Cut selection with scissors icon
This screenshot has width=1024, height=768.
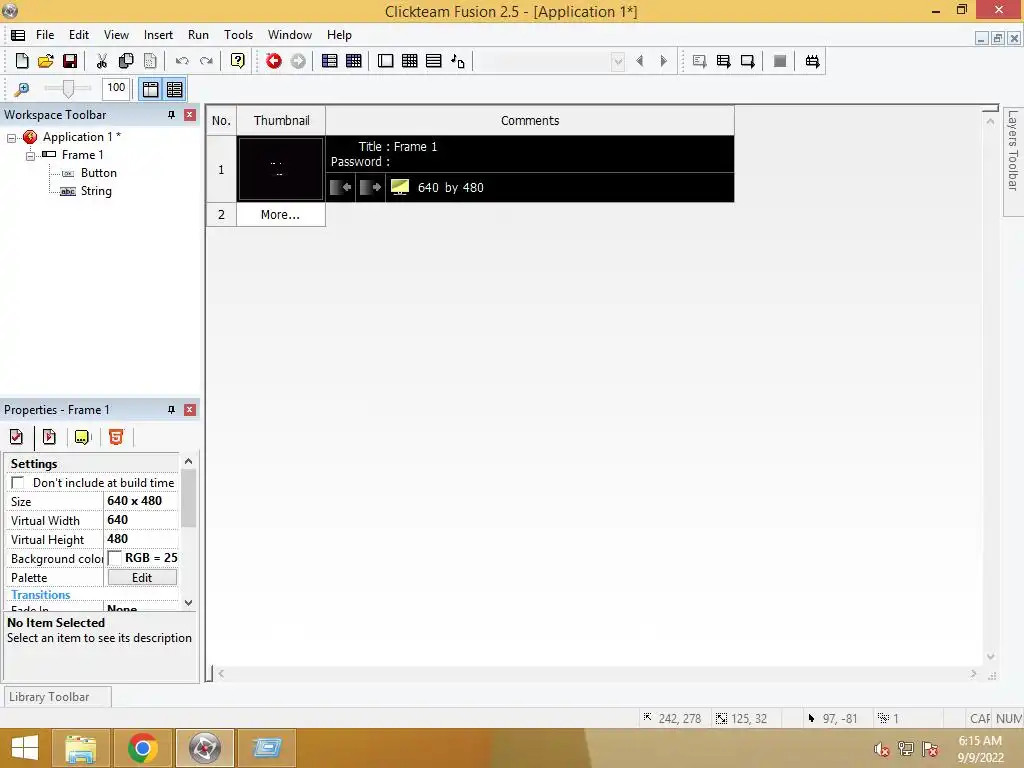[x=102, y=61]
